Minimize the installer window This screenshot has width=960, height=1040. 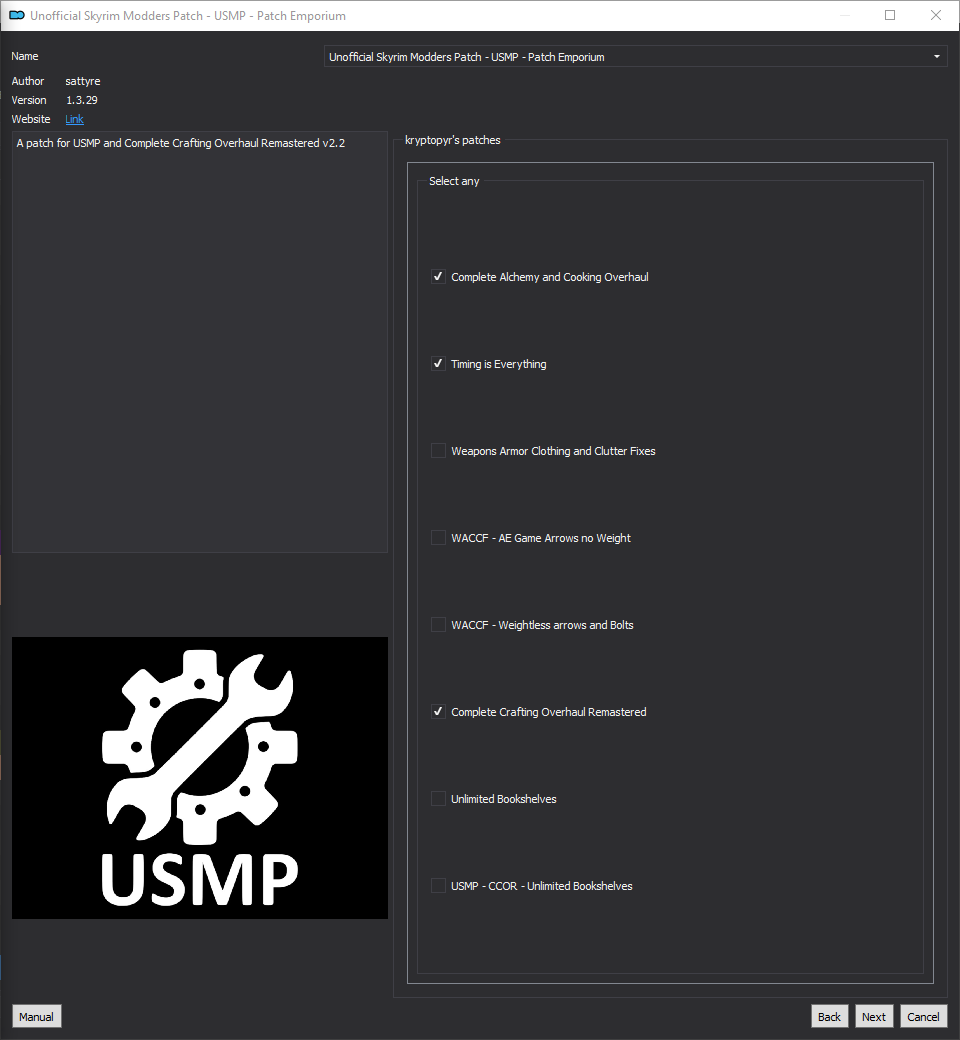(x=844, y=16)
